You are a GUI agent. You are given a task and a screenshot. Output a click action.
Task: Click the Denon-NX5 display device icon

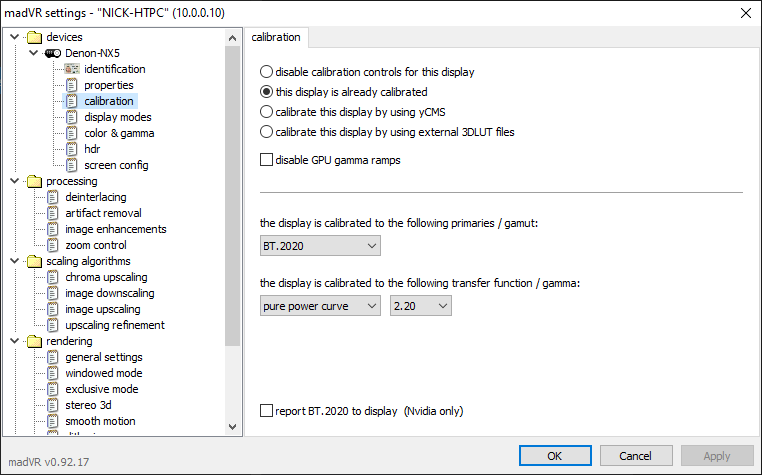click(53, 53)
